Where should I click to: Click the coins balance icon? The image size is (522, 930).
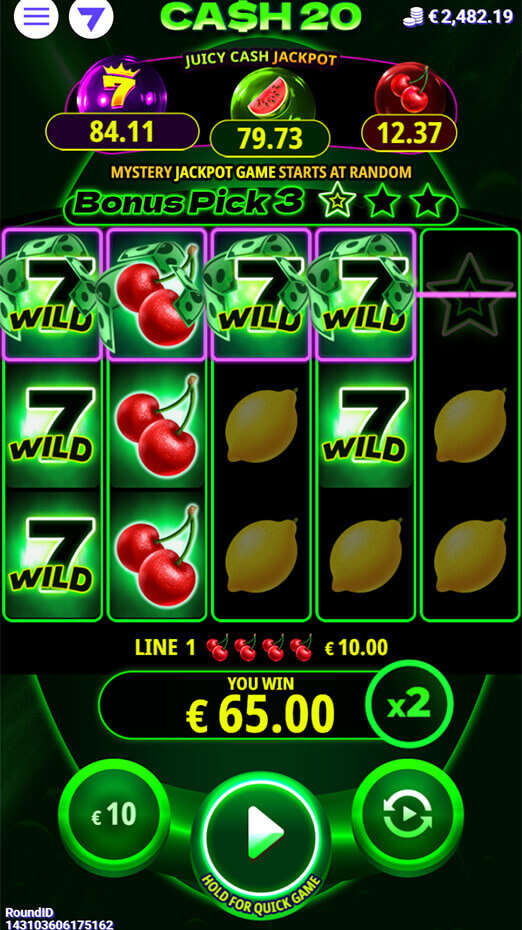pos(413,17)
